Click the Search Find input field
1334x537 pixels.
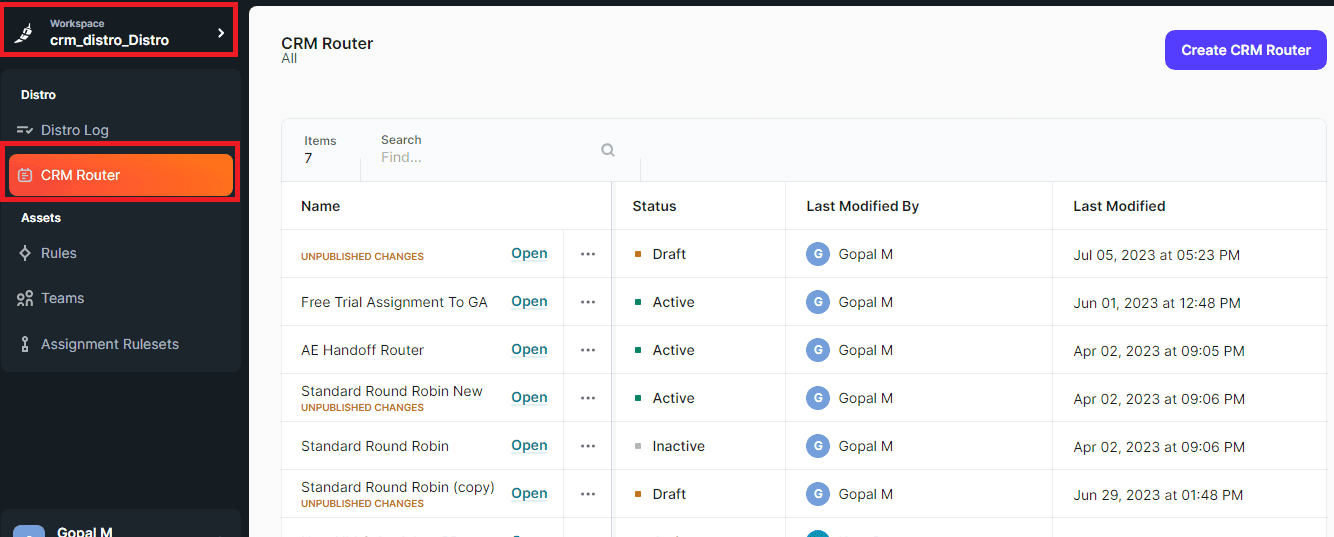pyautogui.click(x=485, y=157)
